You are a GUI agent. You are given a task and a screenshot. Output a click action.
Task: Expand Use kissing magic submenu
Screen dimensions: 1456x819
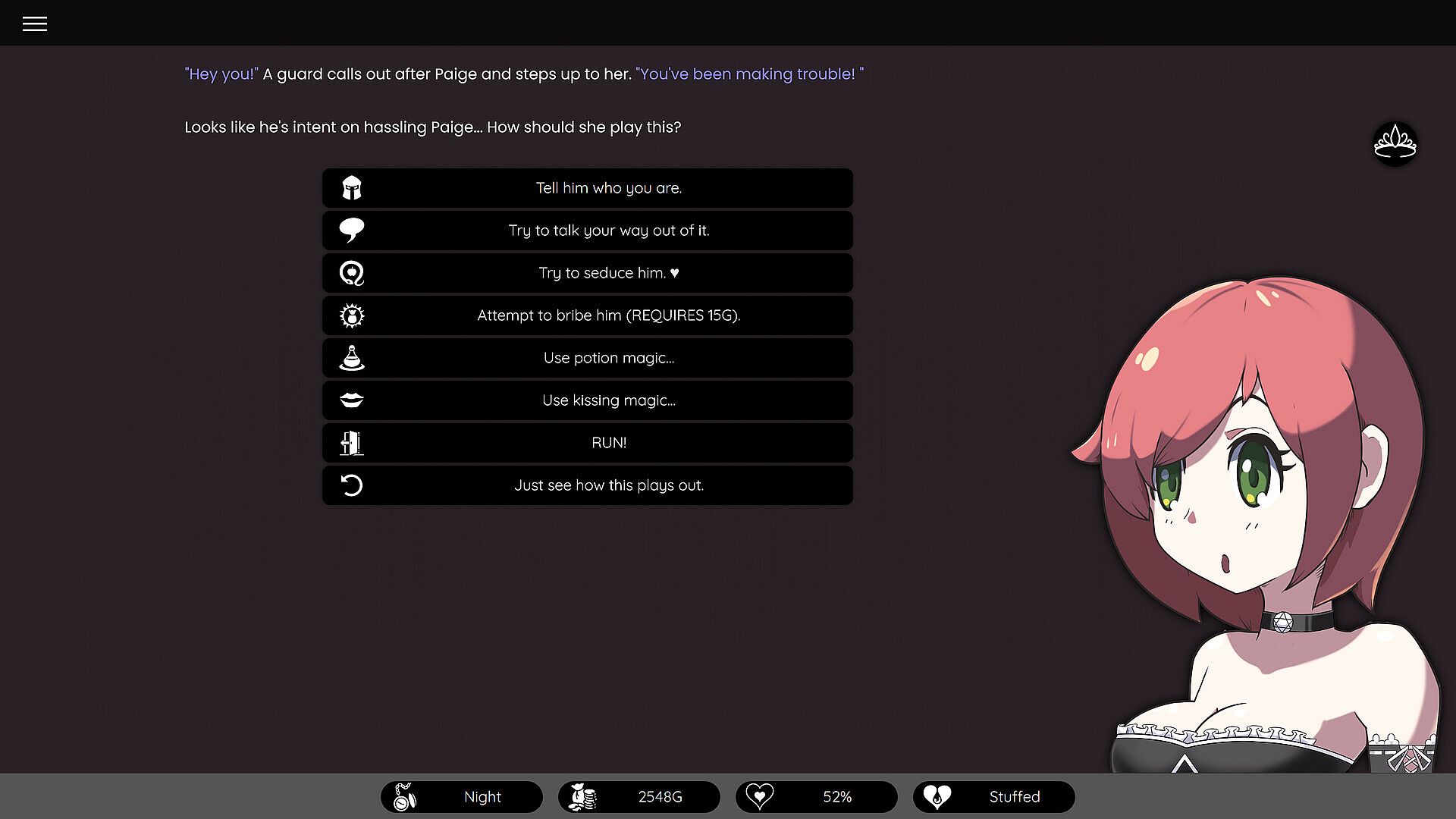[x=608, y=400]
